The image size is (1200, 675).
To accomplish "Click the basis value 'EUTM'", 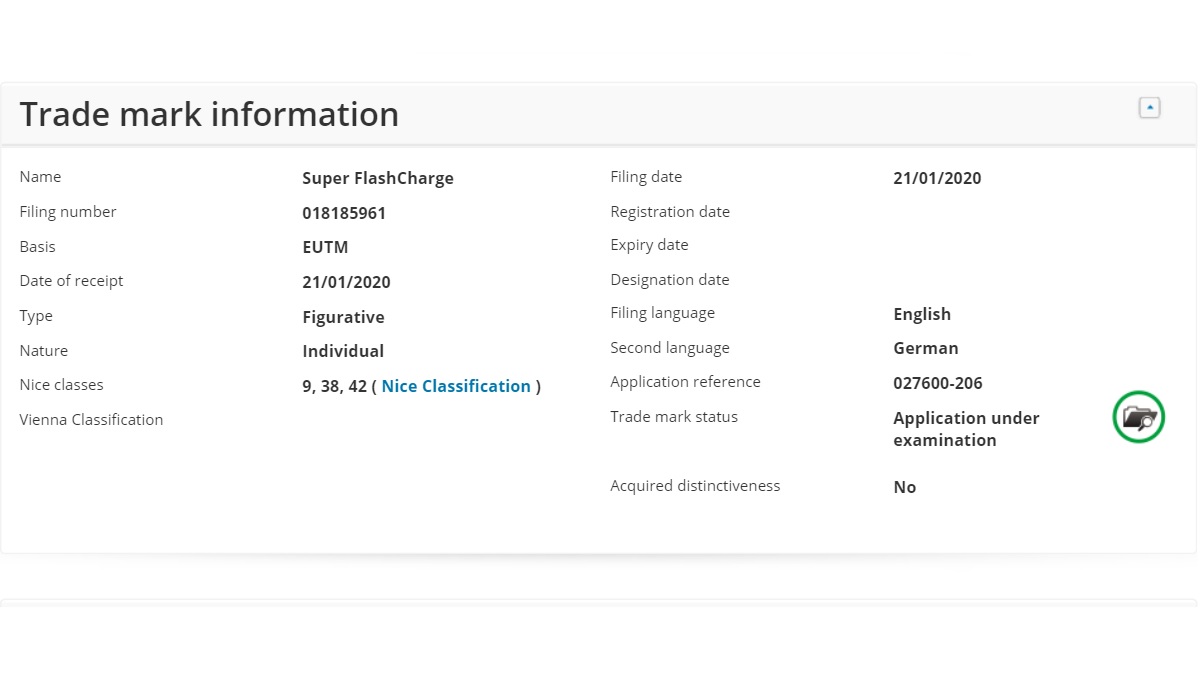I will pyautogui.click(x=325, y=247).
